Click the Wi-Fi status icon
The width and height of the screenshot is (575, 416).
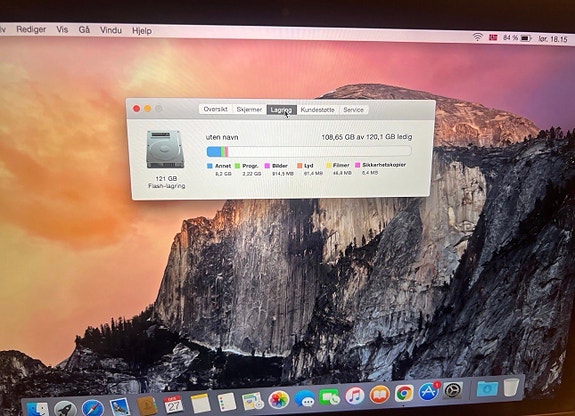[477, 37]
